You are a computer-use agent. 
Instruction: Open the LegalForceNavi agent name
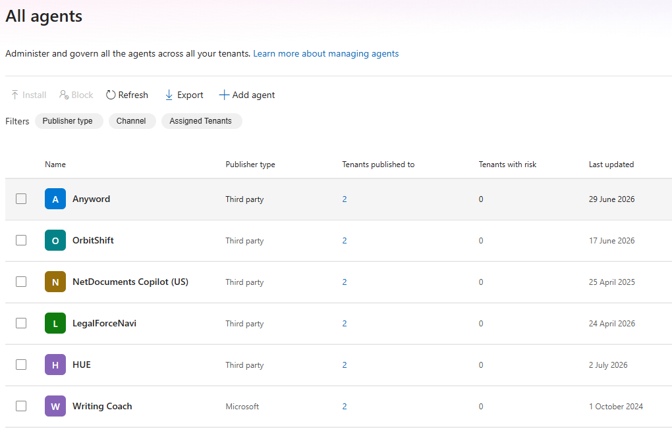[104, 323]
